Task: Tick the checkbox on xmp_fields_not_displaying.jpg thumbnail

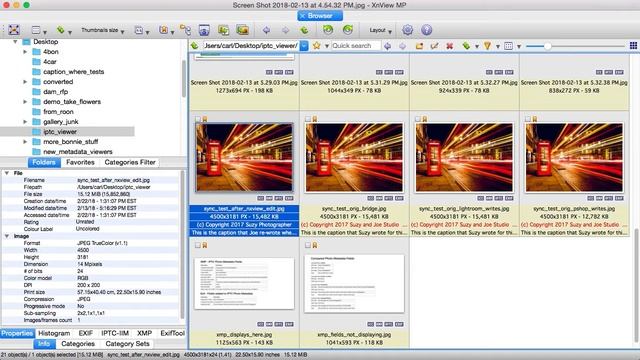Action: tap(308, 245)
